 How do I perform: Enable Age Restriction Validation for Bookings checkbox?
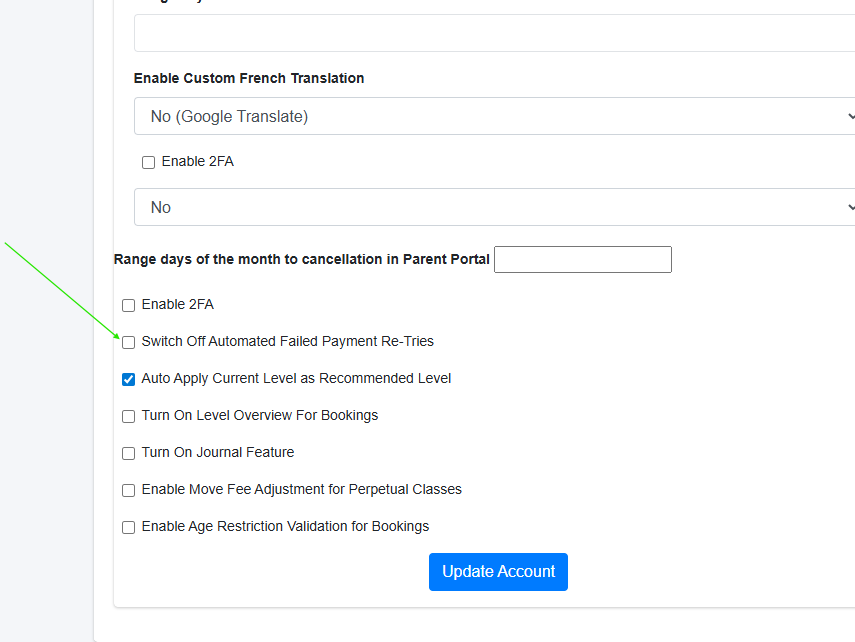pos(128,527)
